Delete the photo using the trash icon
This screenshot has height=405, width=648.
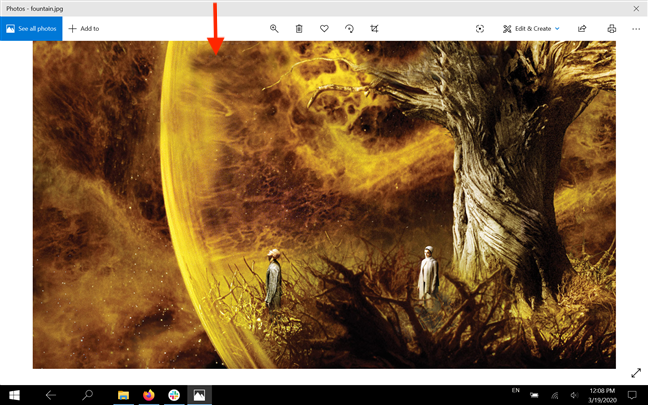pyautogui.click(x=299, y=29)
